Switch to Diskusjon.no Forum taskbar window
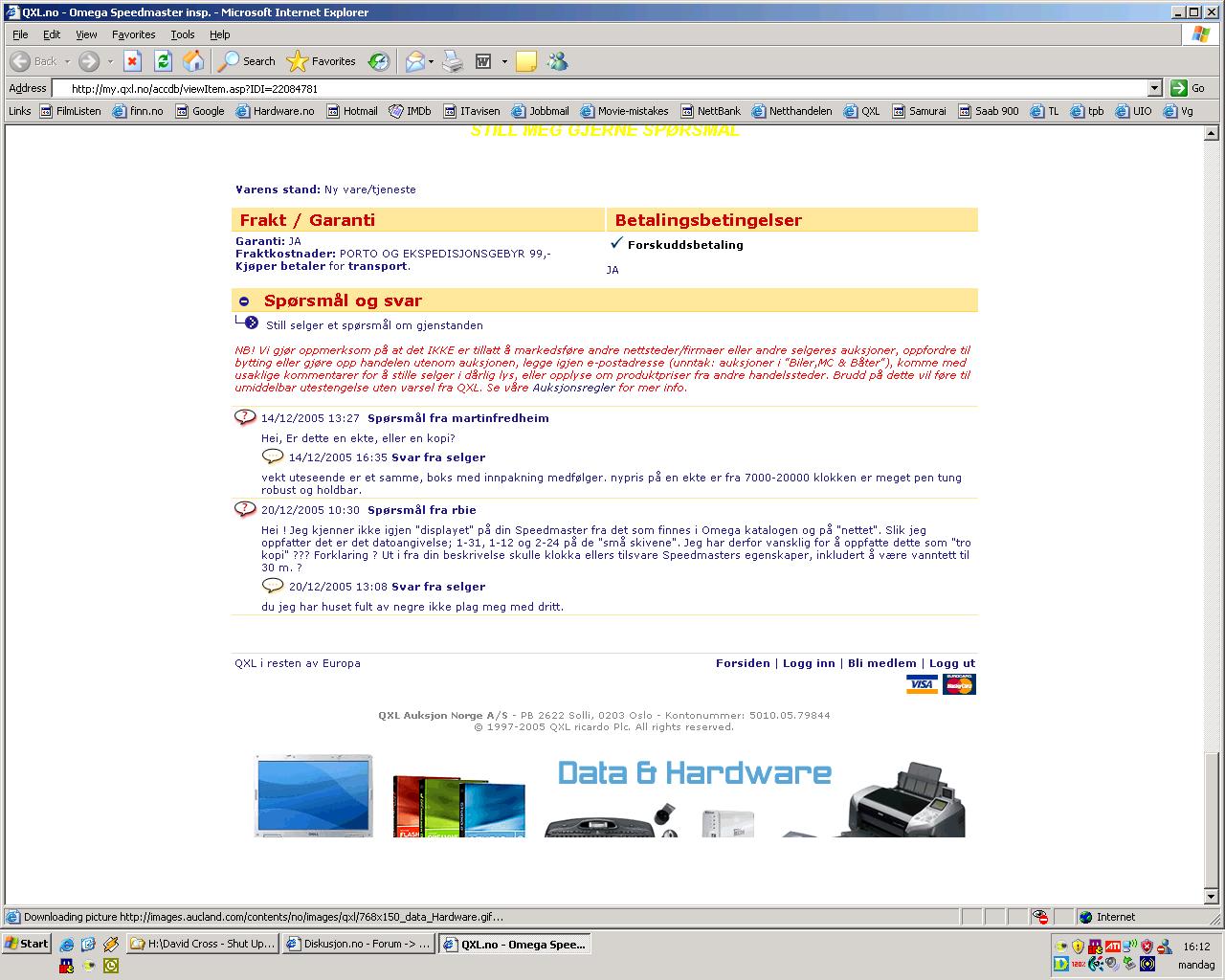Screen dimensions: 1225x980 point(358,944)
